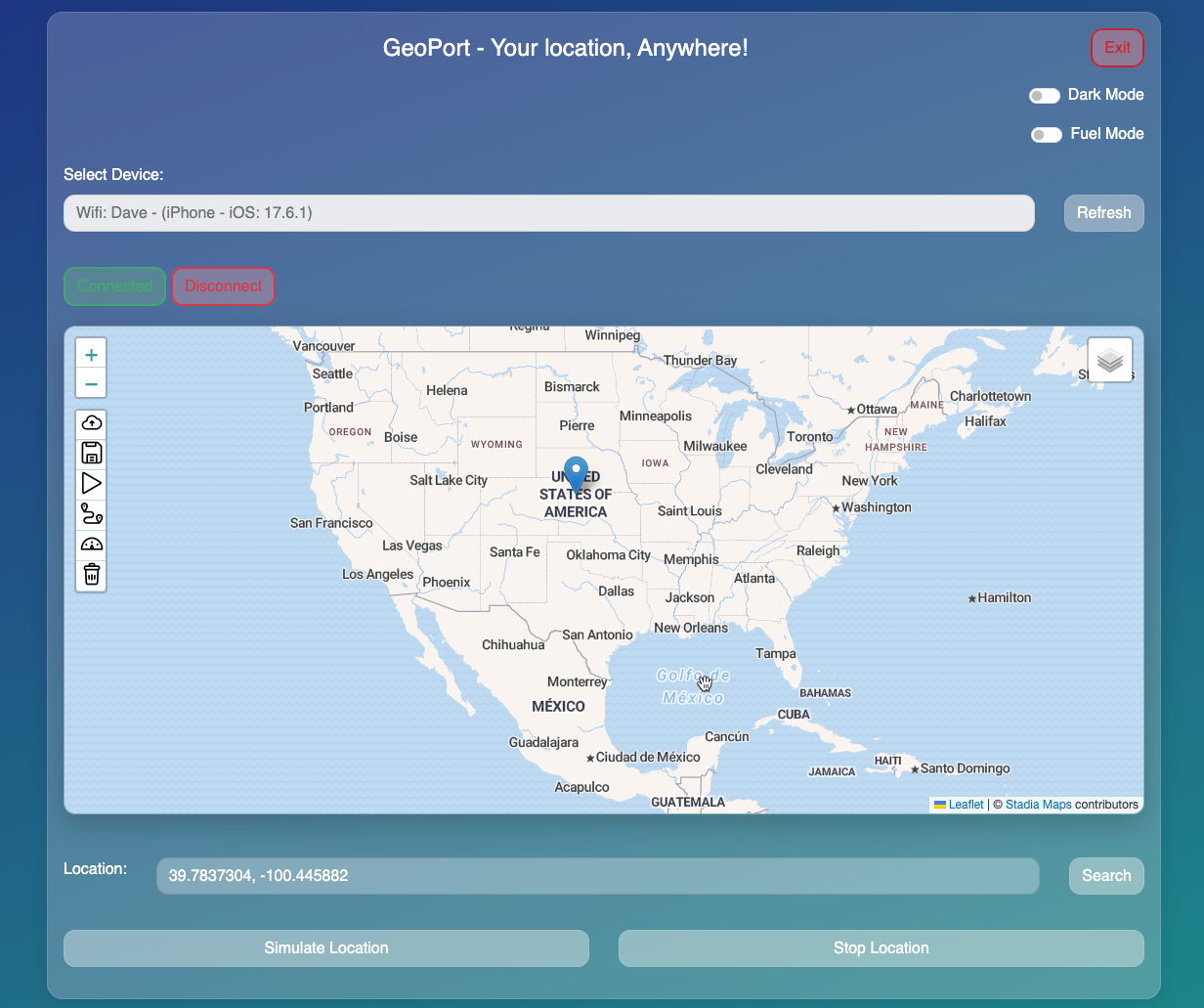
Task: Click the cloud upload icon
Action: (x=92, y=422)
